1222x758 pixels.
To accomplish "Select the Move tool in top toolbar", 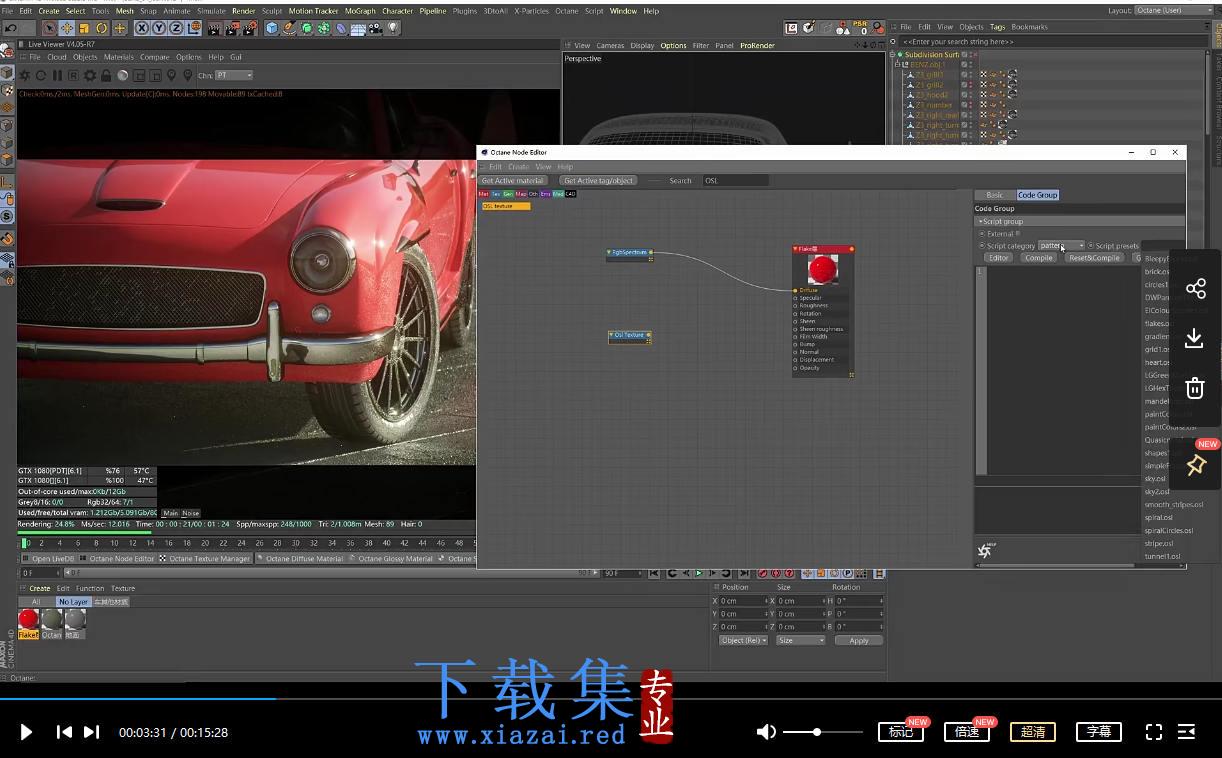I will tap(67, 28).
